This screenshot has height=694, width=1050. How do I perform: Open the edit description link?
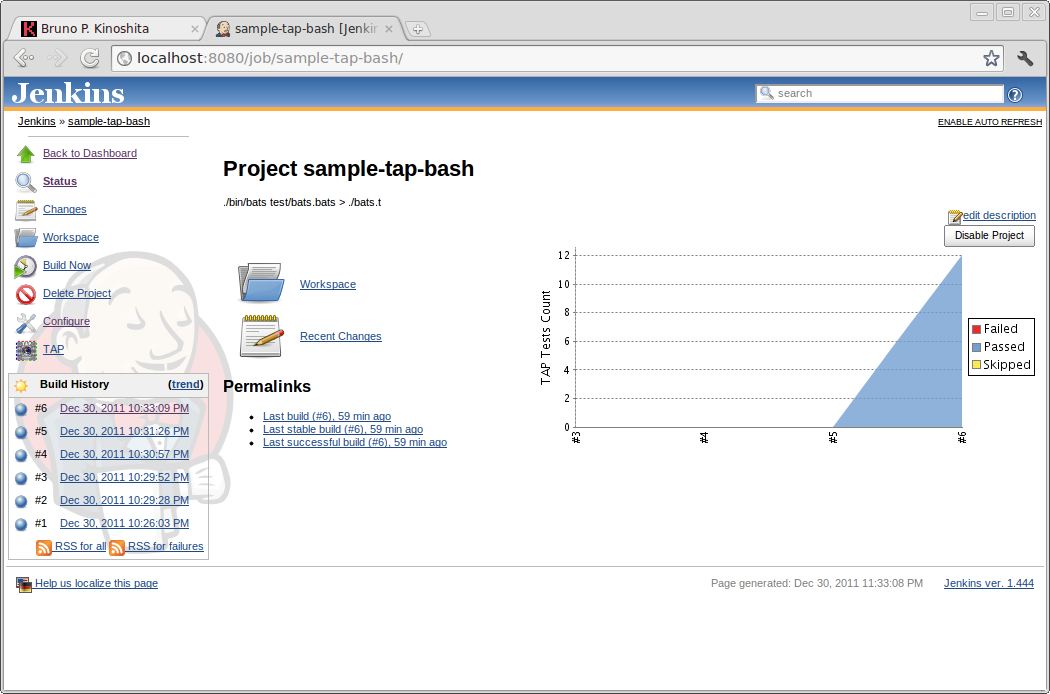tap(998, 215)
